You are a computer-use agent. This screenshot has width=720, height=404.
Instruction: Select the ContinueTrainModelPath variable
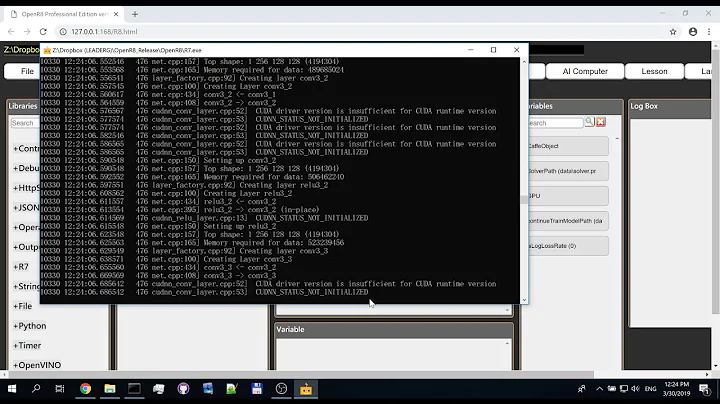click(568, 221)
